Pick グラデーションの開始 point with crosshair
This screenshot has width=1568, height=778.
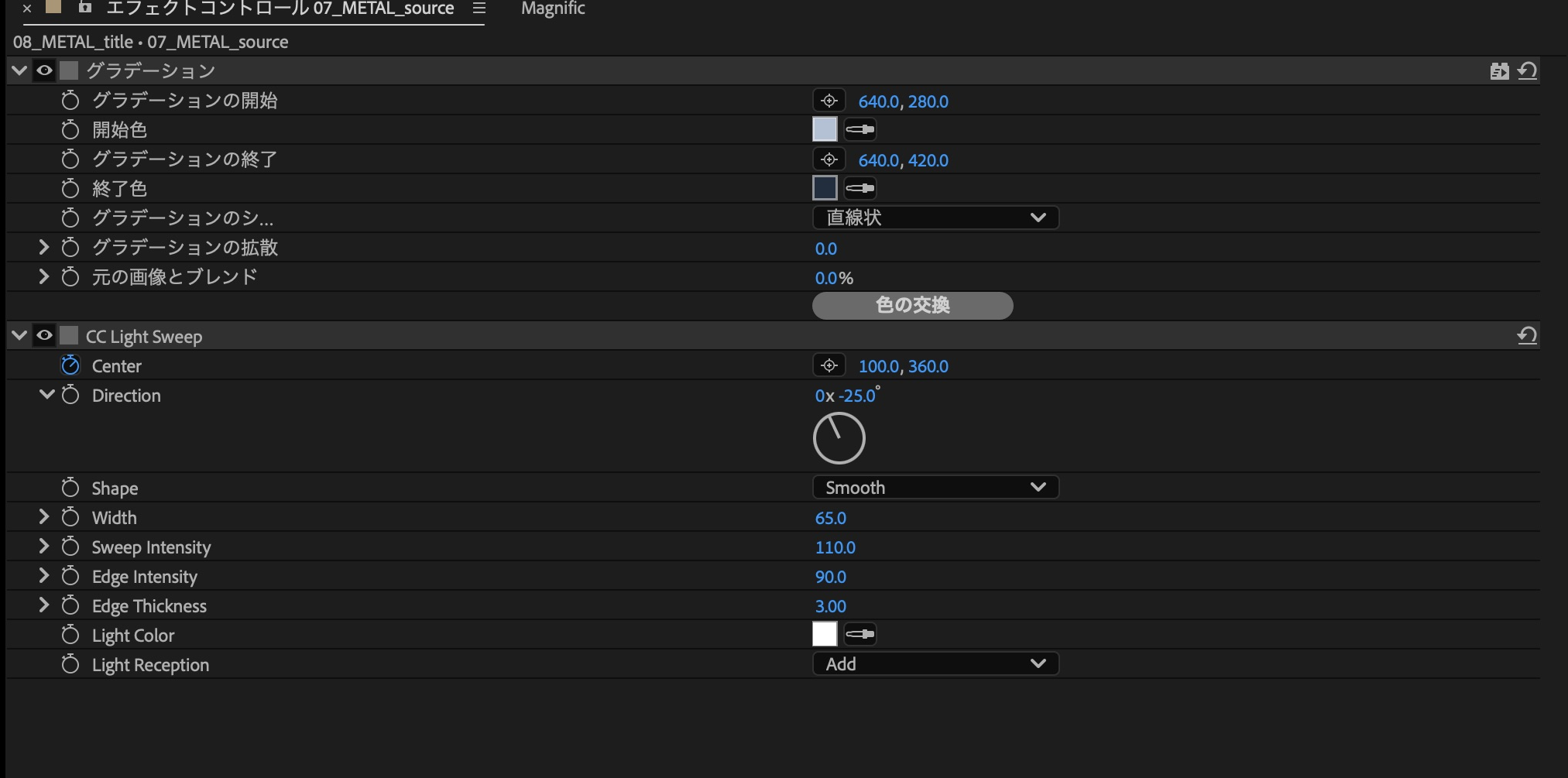[x=829, y=101]
